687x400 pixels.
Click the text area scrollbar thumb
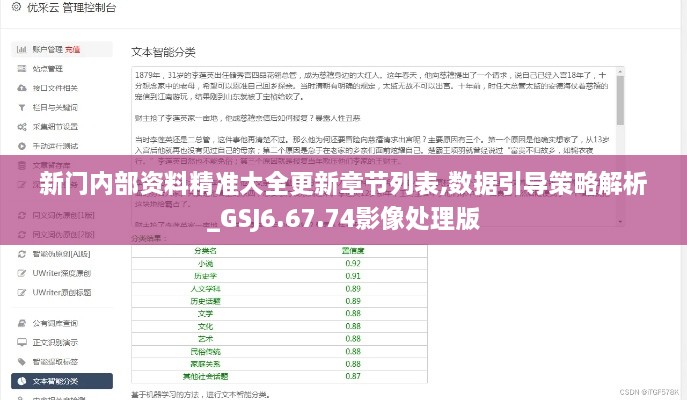(x=620, y=100)
